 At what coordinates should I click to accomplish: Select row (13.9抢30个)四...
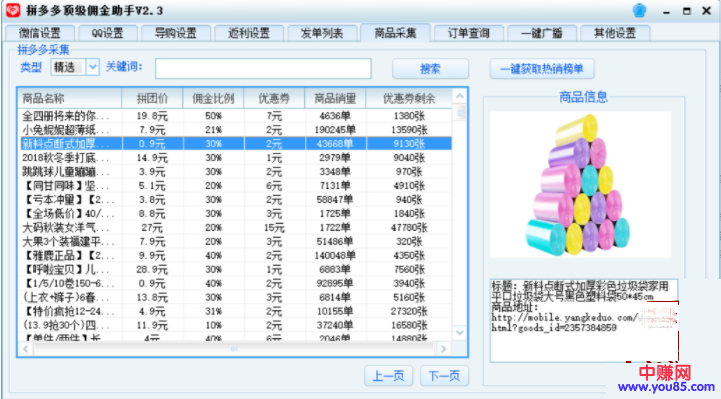coord(235,325)
